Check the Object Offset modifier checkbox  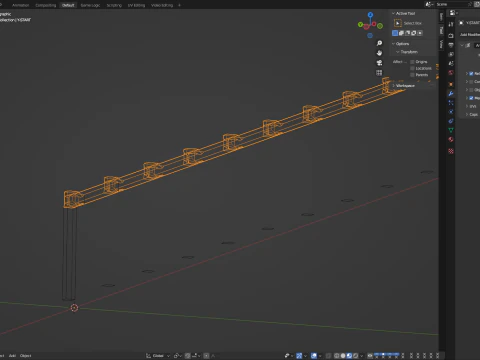pos(471,90)
